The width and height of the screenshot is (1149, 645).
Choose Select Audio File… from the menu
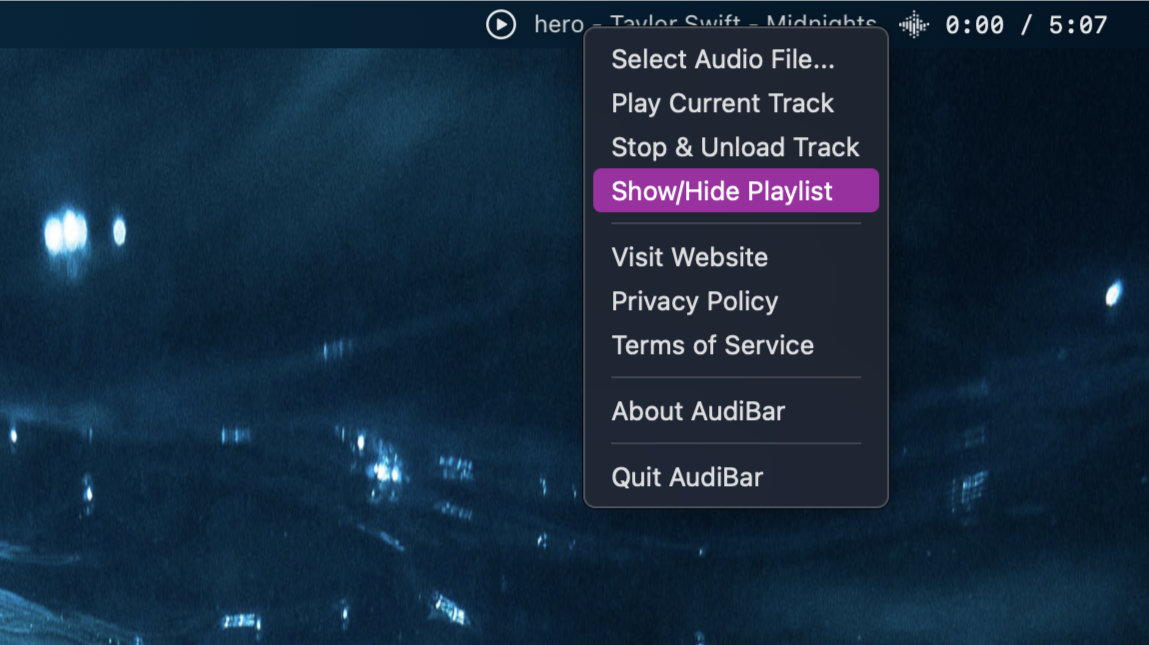[x=722, y=59]
